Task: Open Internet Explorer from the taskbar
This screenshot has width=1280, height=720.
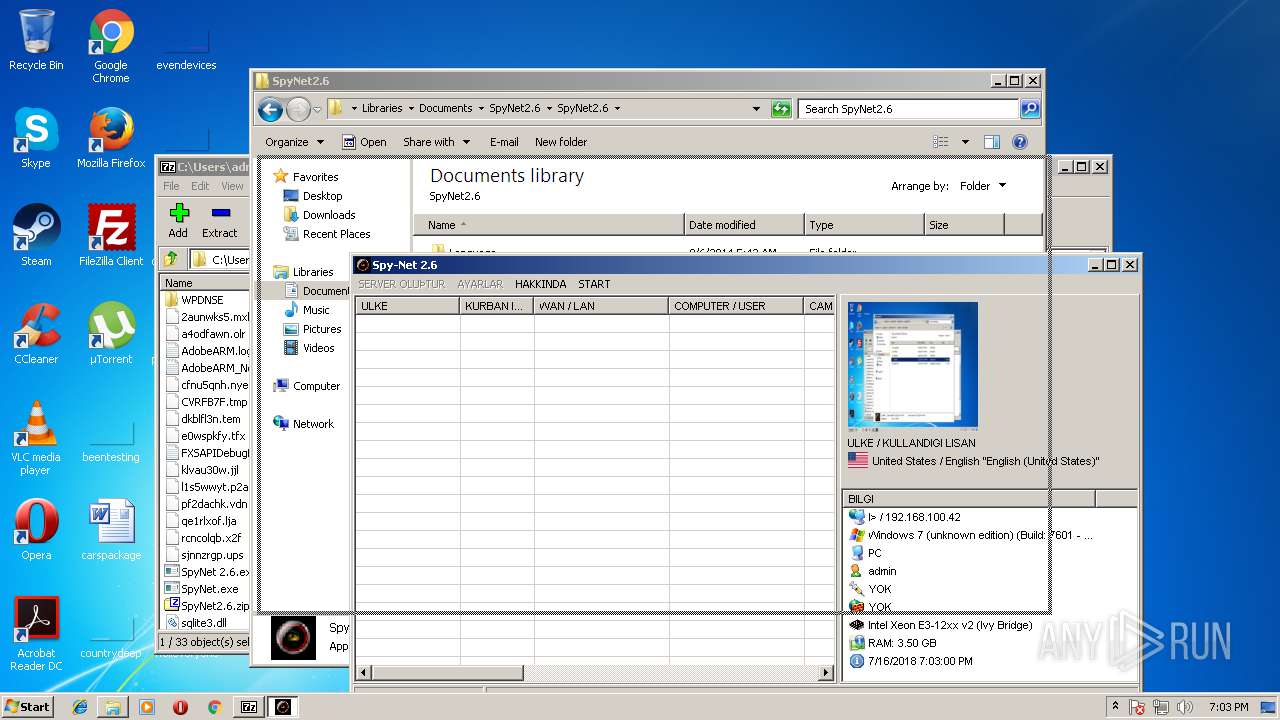Action: (80, 707)
